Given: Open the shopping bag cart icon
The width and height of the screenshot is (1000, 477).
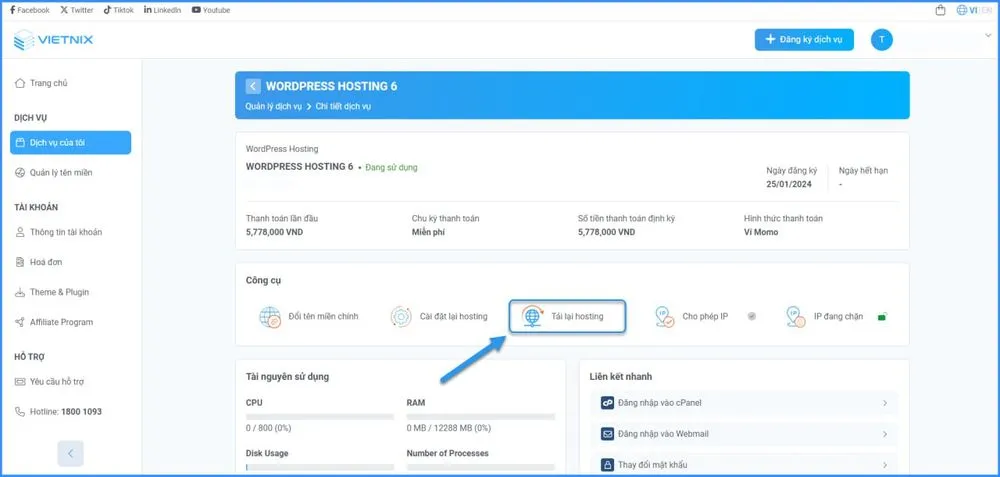Looking at the screenshot, I should pyautogui.click(x=940, y=10).
